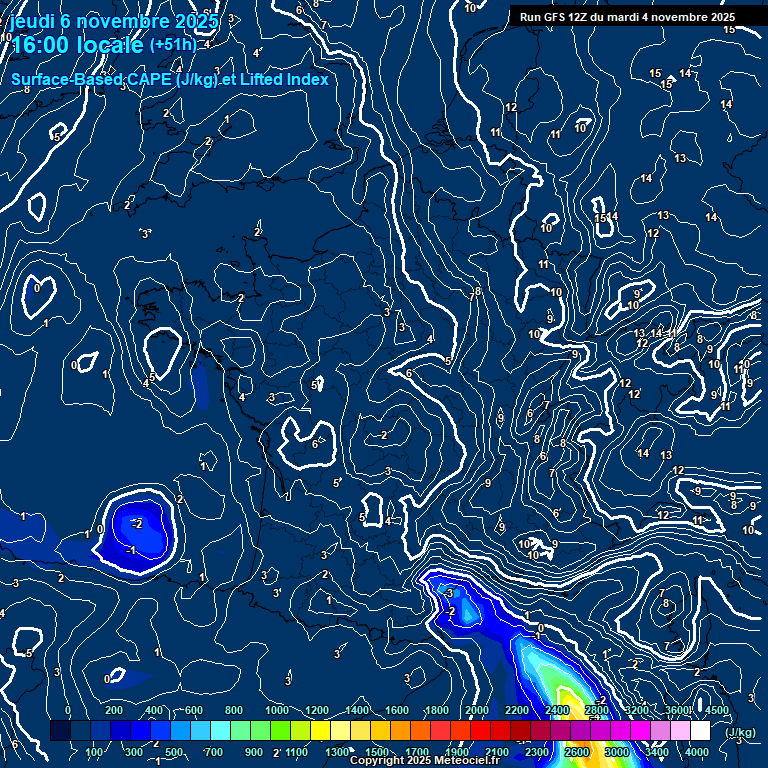The image size is (768, 768).
Task: Click the 800 legend value
Action: pos(234,710)
